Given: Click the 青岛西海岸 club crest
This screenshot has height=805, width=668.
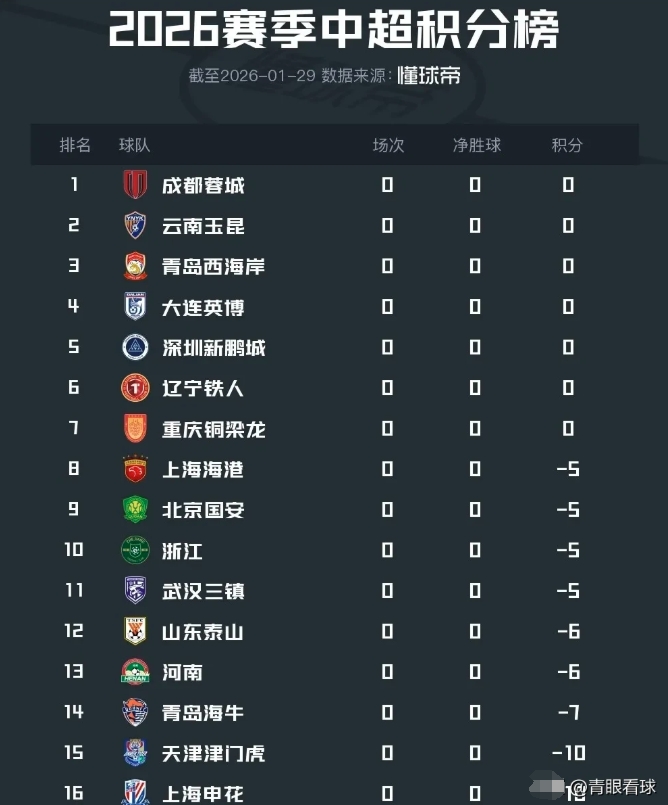Looking at the screenshot, I should [x=135, y=267].
